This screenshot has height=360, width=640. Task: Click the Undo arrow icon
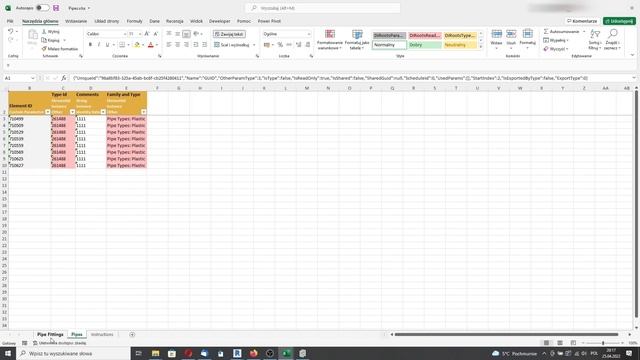tap(11, 31)
